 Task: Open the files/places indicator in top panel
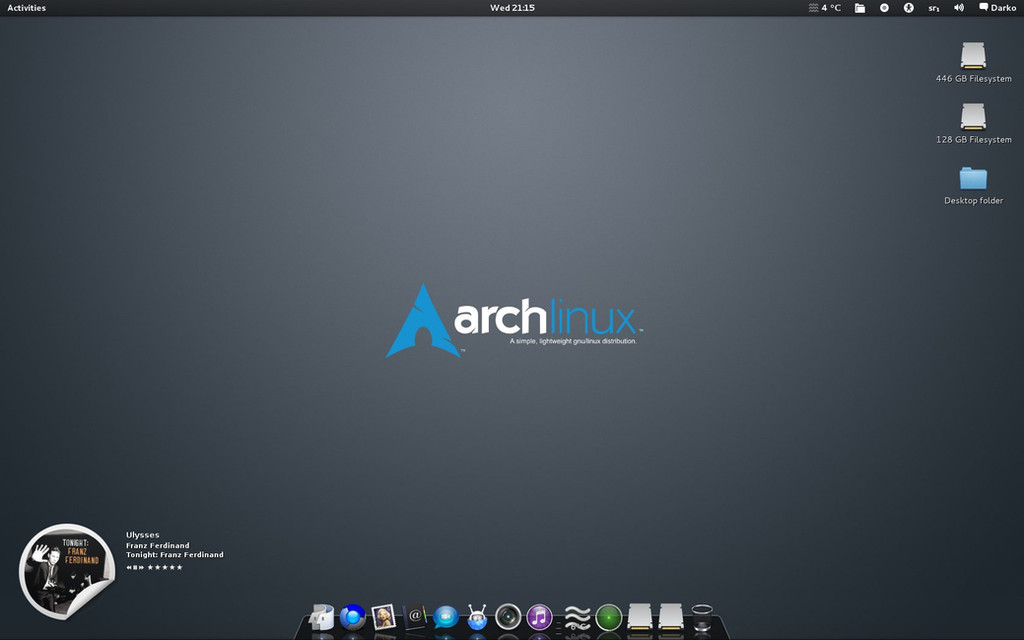pyautogui.click(x=860, y=8)
